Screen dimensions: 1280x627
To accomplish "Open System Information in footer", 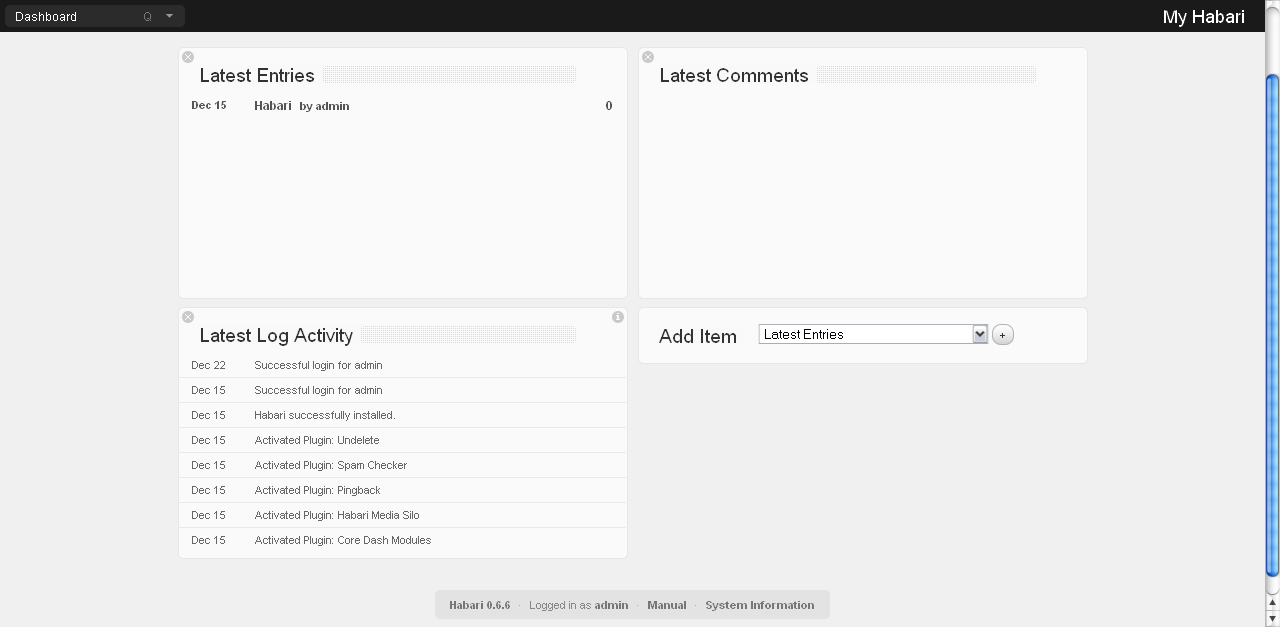I will pos(759,605).
